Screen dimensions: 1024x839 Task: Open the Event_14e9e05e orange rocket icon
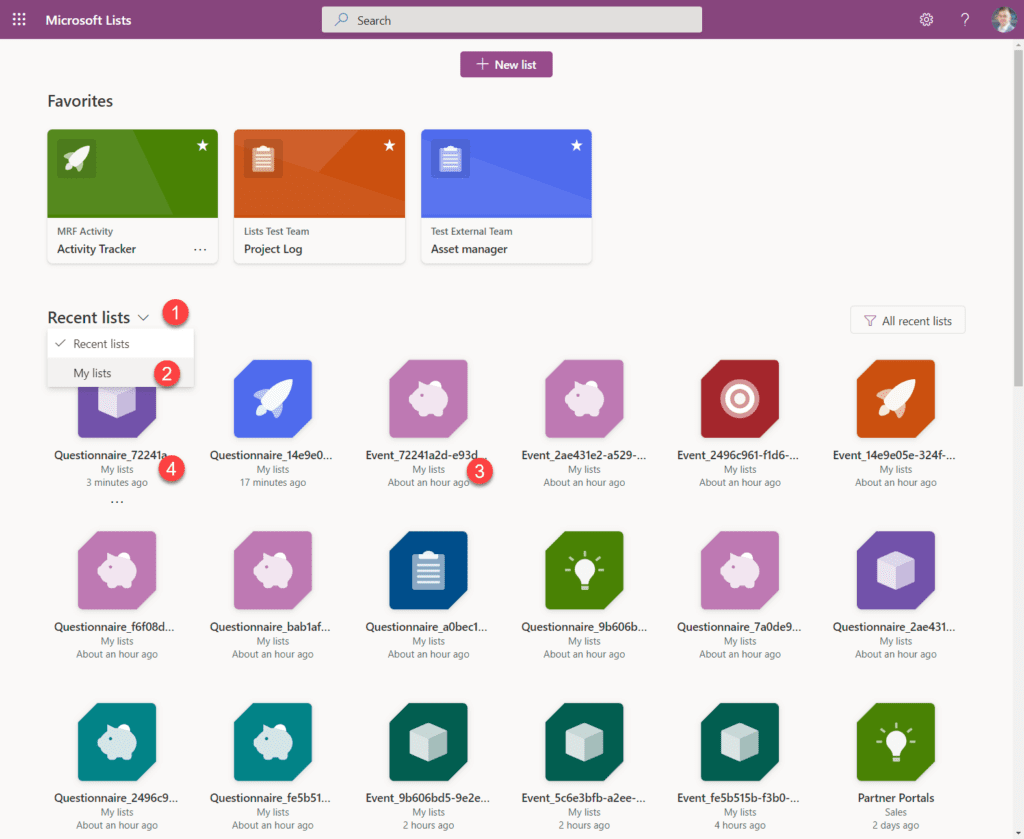tap(896, 398)
